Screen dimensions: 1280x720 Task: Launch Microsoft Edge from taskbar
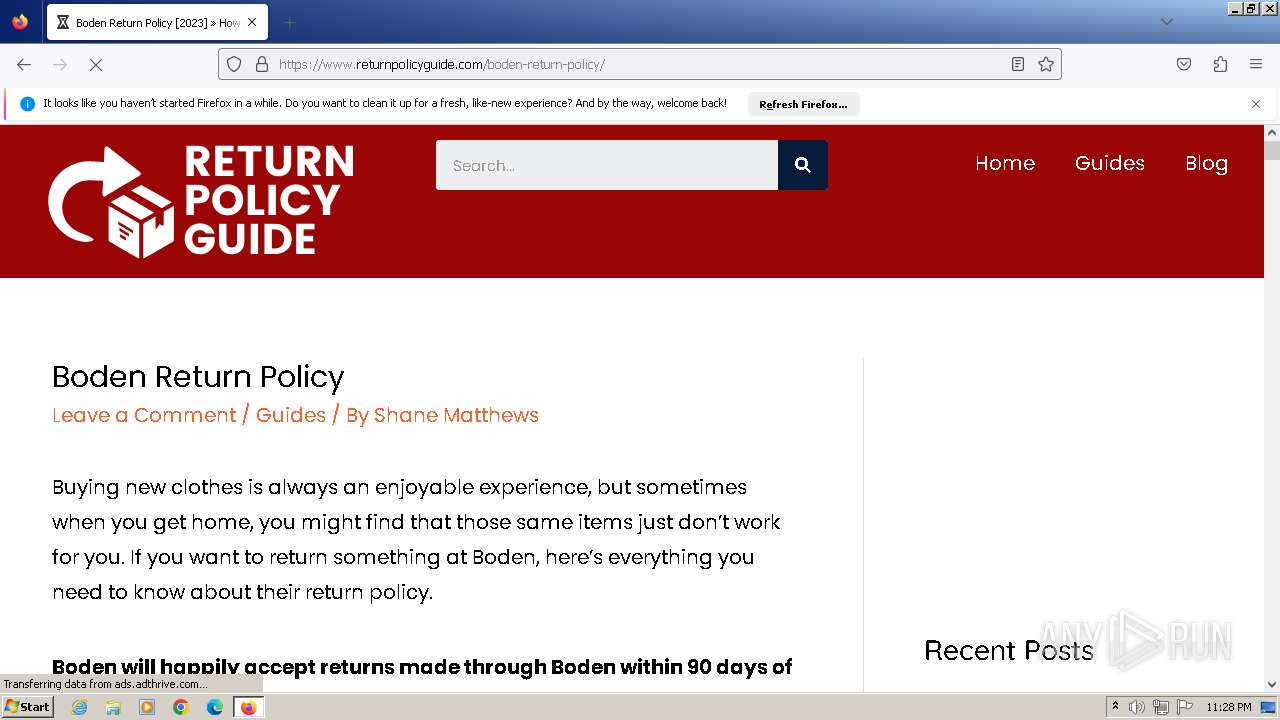[215, 707]
